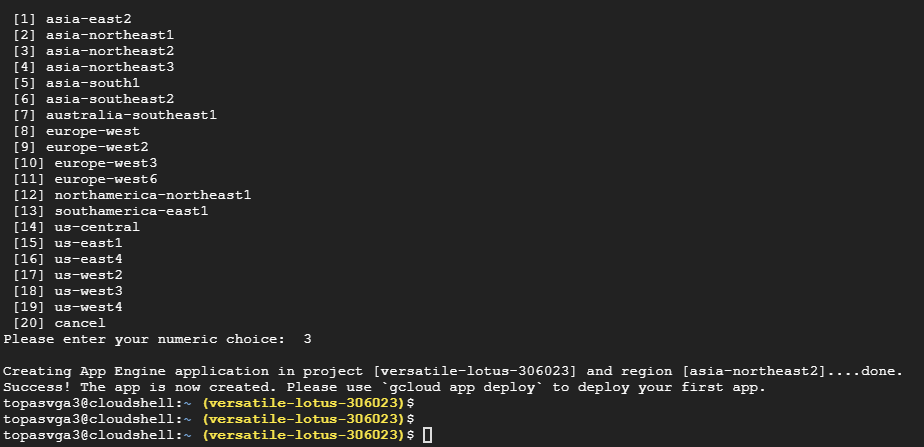This screenshot has width=924, height=447.
Task: Click the first 'versatile-lotus-306023' yellow prompt
Action: 304,403
